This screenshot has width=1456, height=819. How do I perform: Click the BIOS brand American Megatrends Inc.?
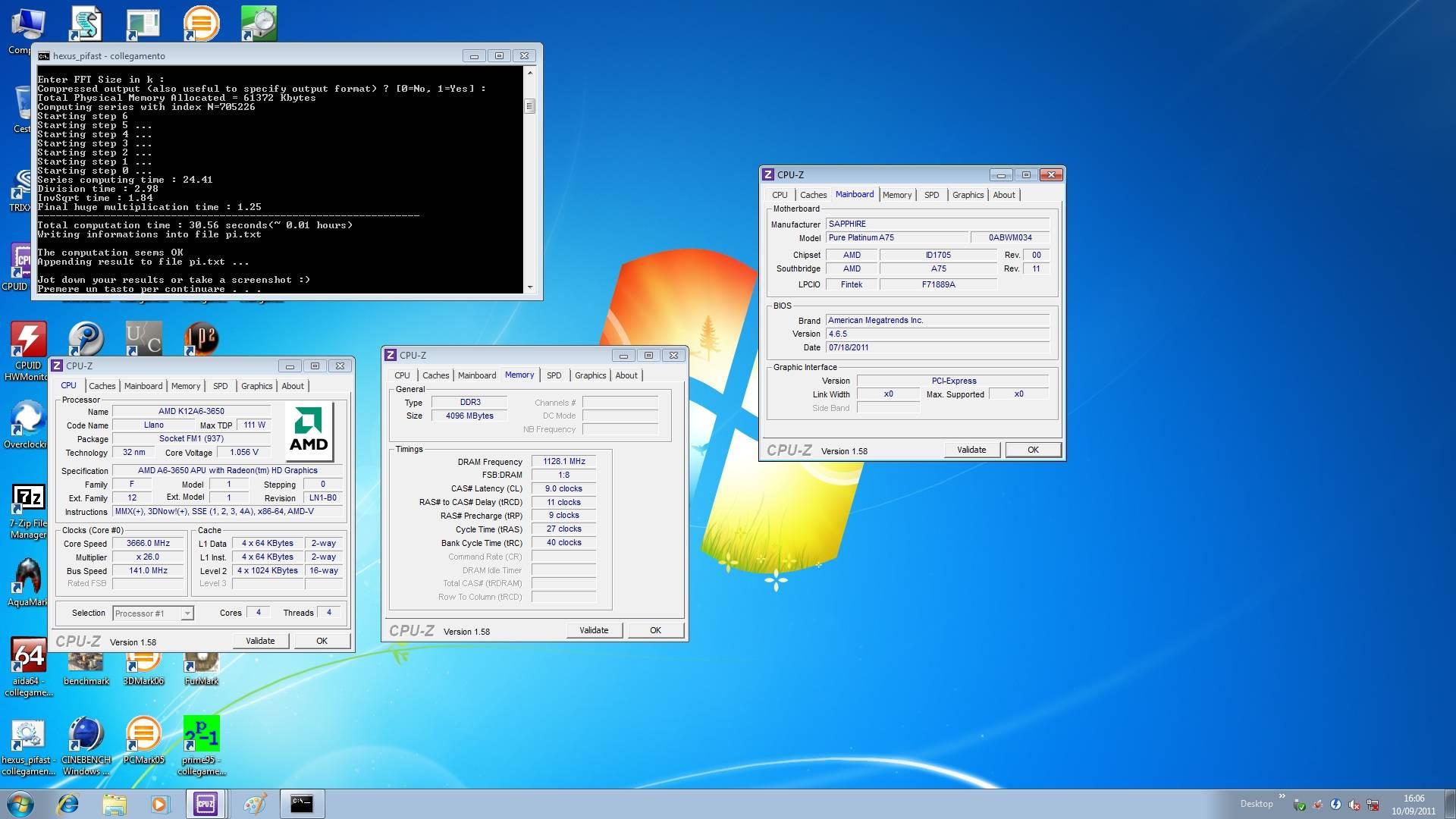937,320
